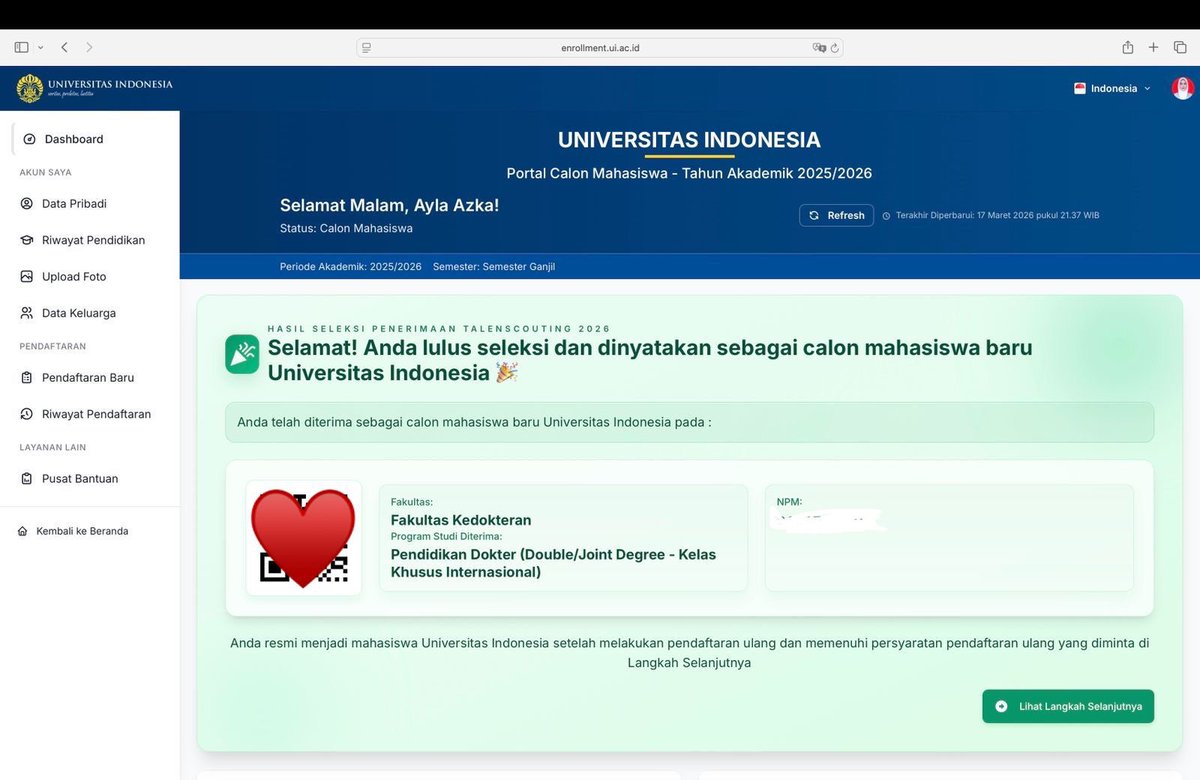Go back with browser back arrow

[64, 47]
